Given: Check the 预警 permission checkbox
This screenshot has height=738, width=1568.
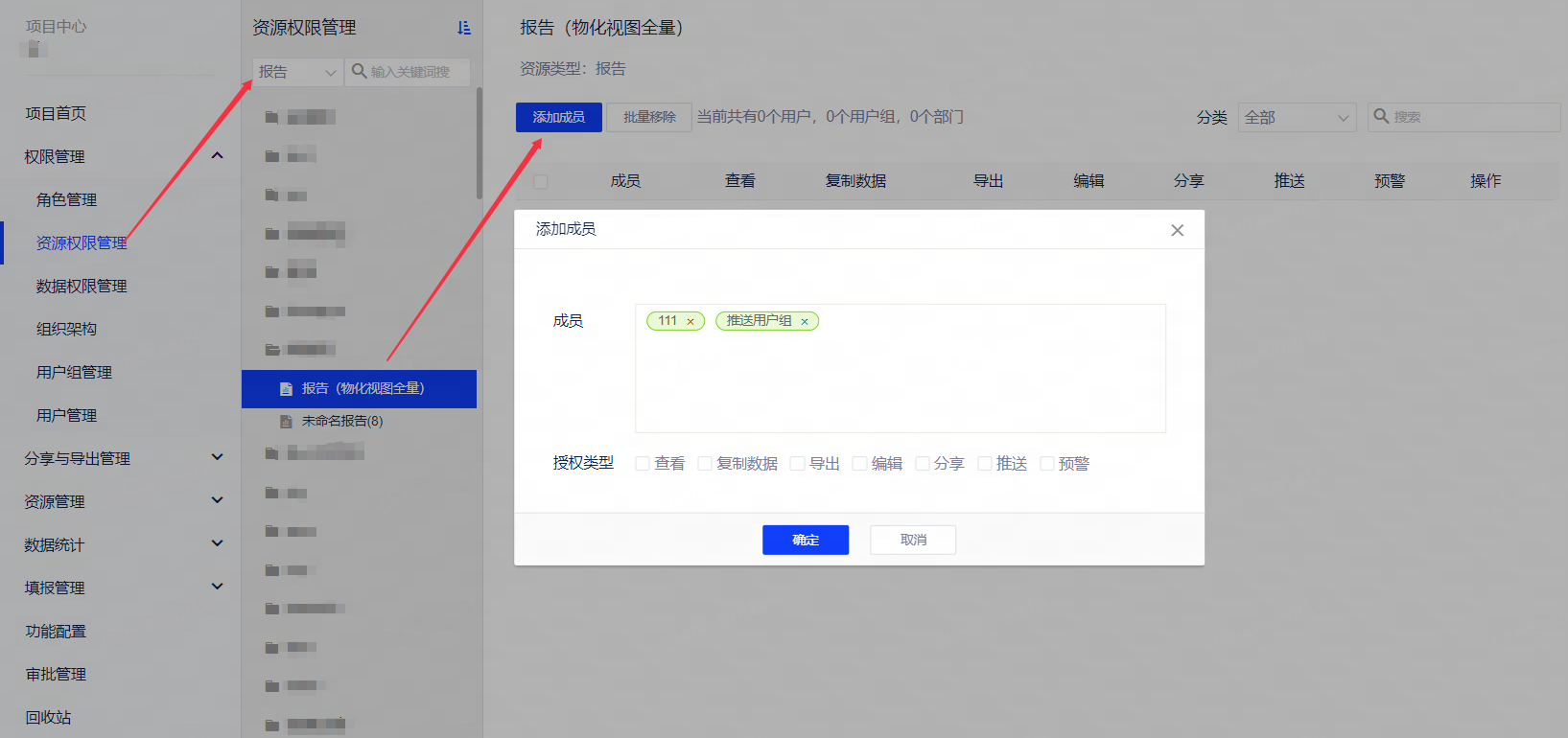Looking at the screenshot, I should (x=1047, y=464).
